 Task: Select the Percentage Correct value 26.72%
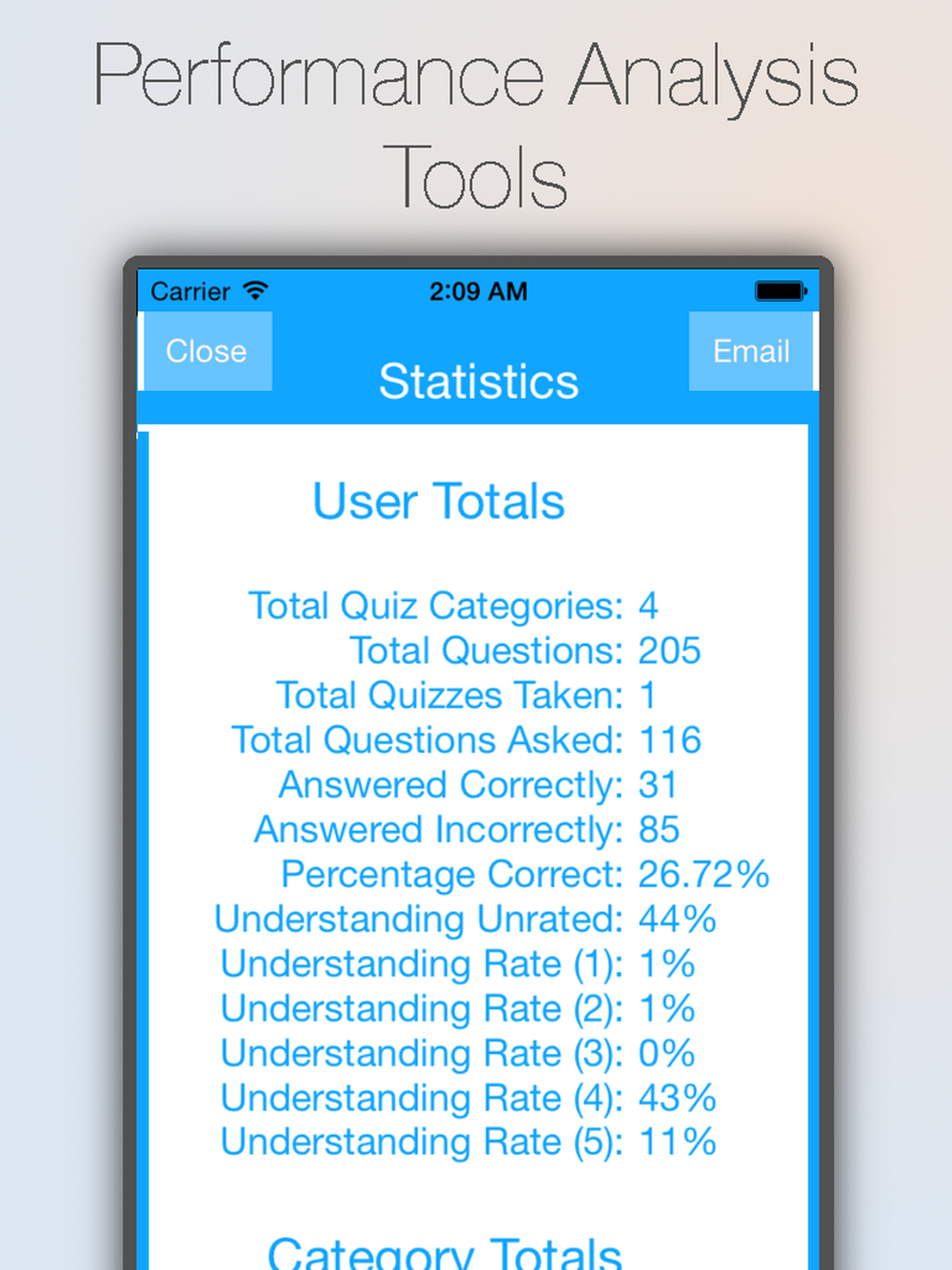[704, 875]
